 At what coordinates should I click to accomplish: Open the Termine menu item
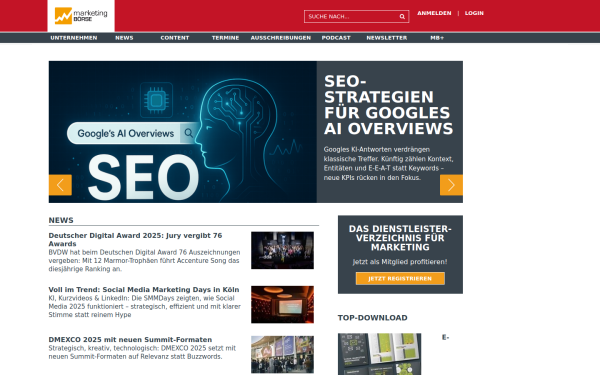coord(225,38)
